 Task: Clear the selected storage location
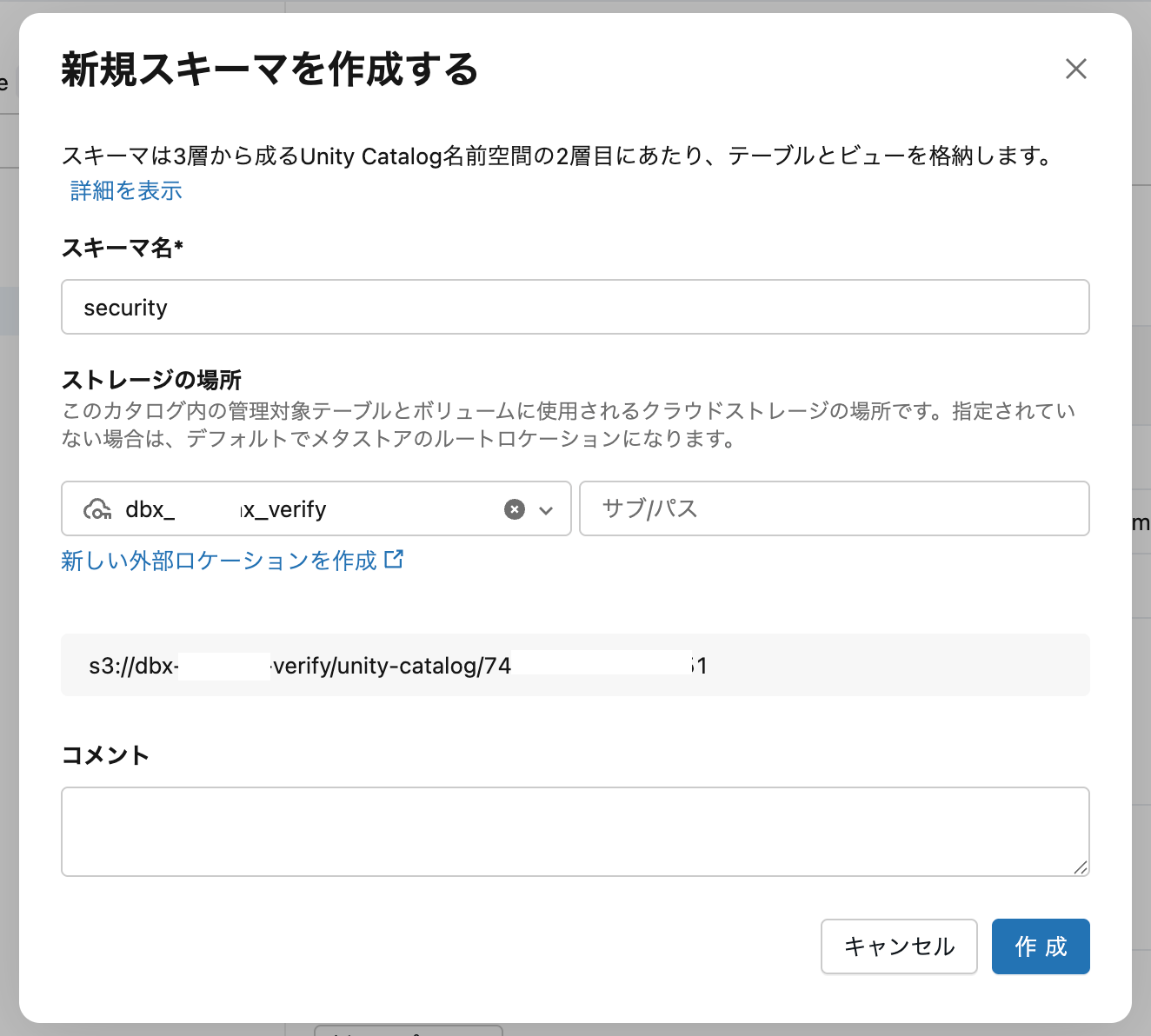tap(515, 509)
